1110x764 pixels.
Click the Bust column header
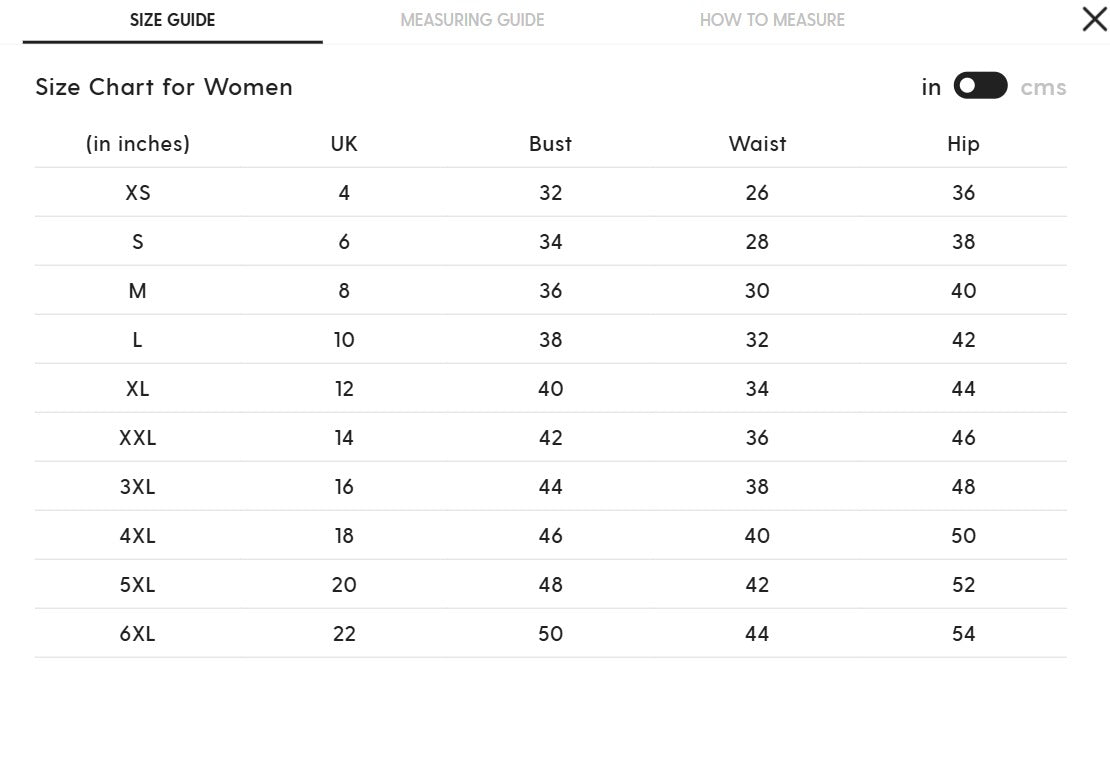click(550, 144)
